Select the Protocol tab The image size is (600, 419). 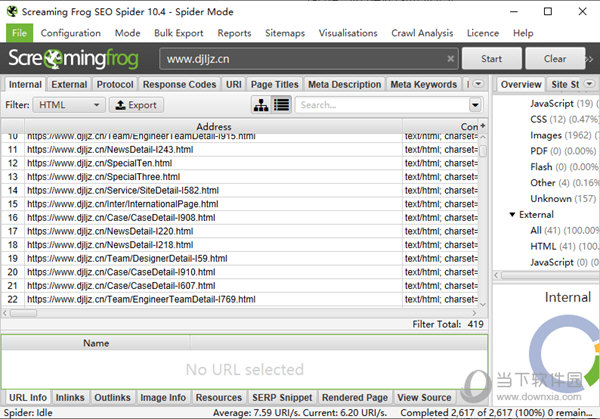click(115, 84)
